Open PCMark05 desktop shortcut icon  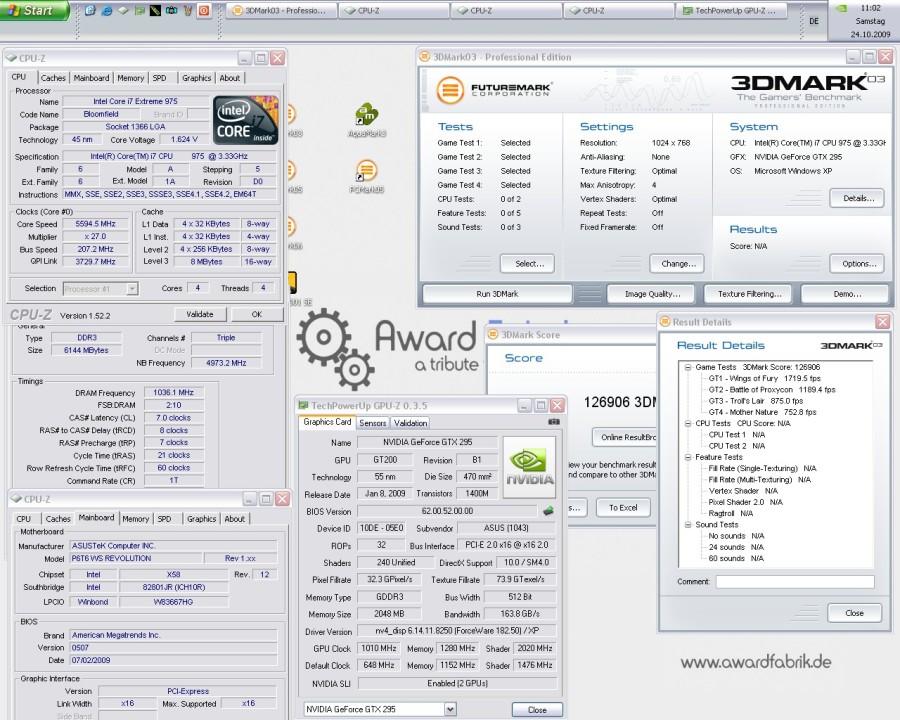367,176
